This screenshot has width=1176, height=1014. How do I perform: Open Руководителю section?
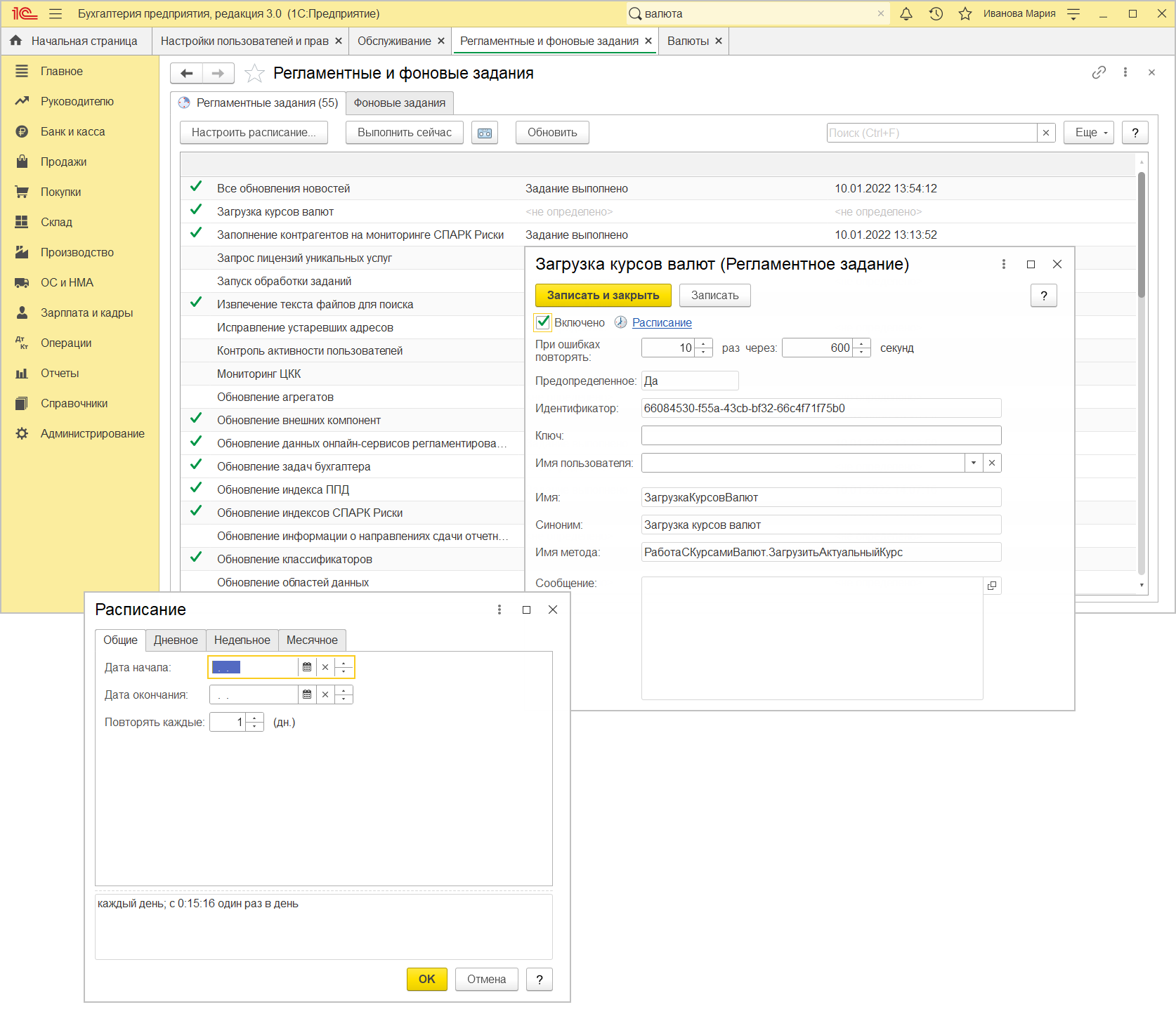coord(64,101)
